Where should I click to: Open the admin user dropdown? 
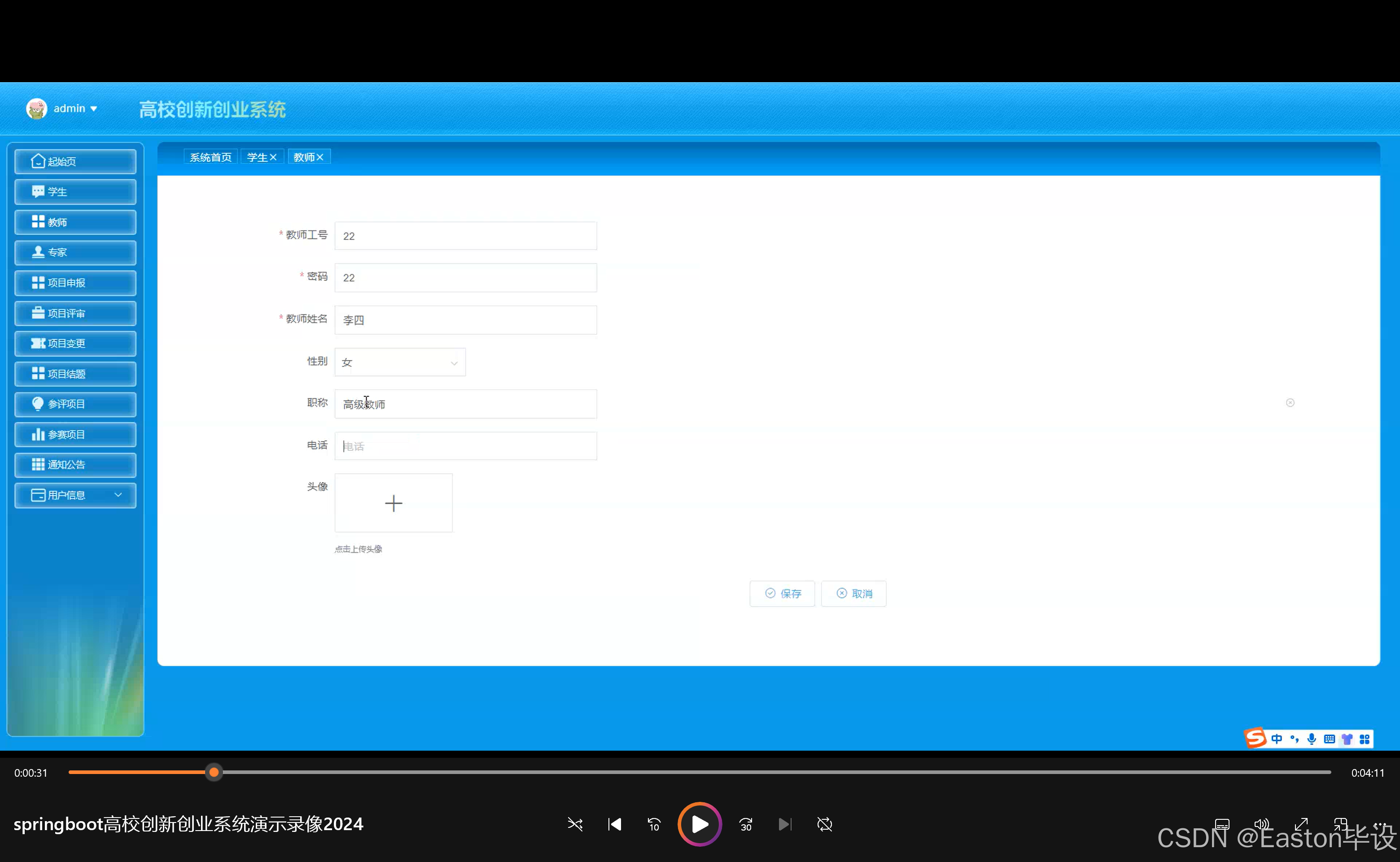(74, 108)
